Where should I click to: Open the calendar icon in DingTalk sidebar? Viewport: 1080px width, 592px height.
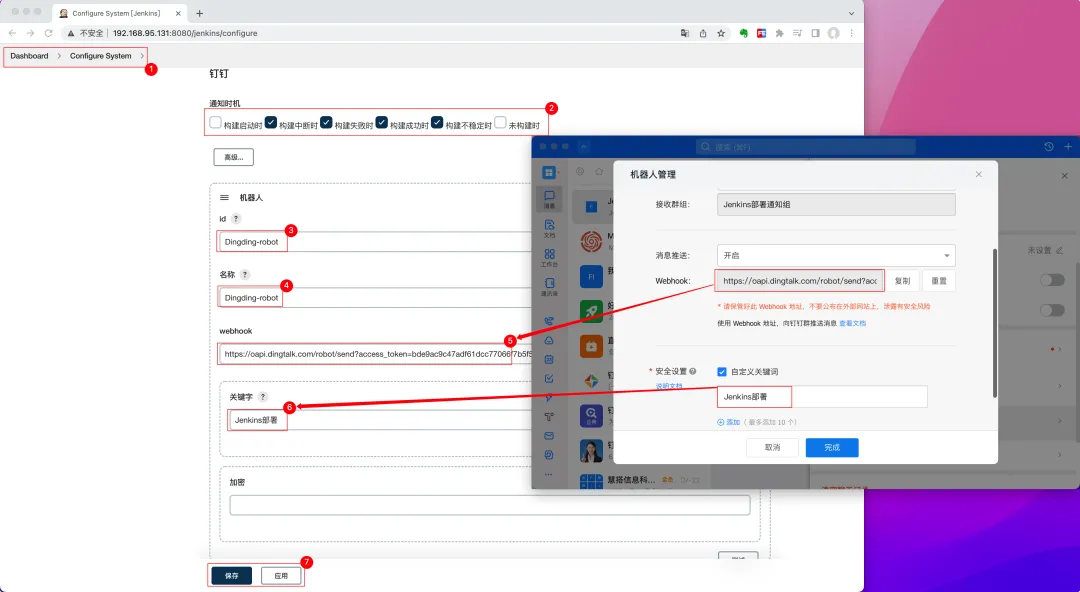549,359
